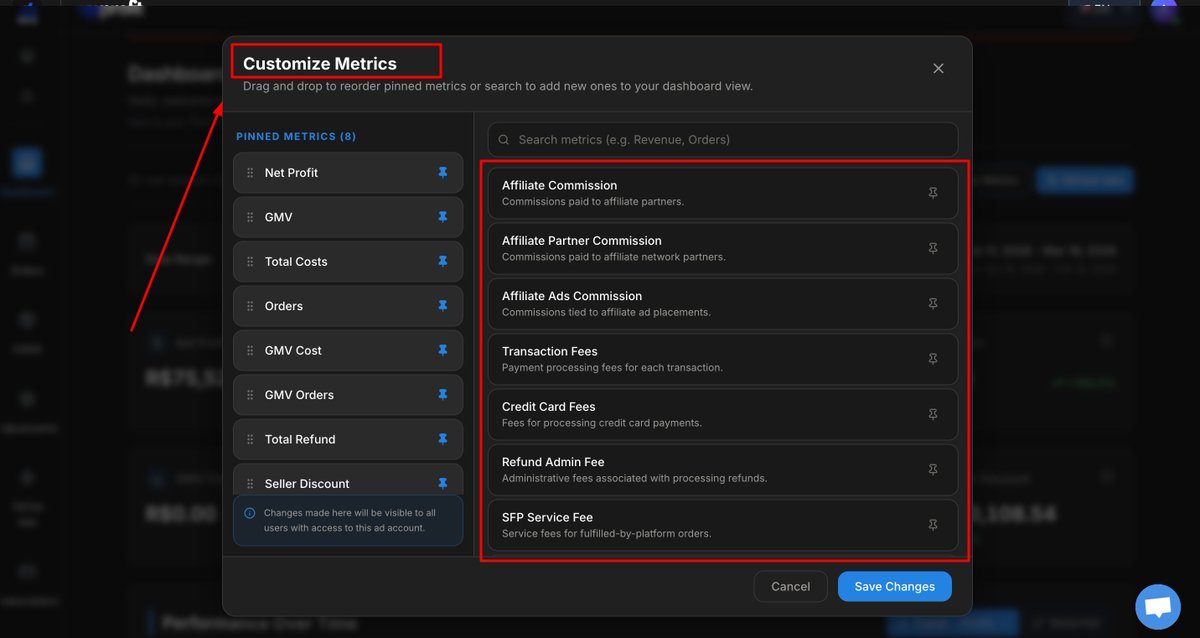Pin the Credit Card Fees metric
This screenshot has width=1200, height=638.
[933, 414]
